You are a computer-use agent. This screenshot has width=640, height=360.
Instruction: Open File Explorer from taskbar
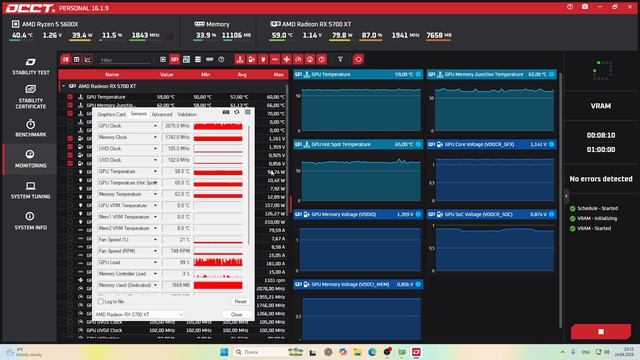click(x=358, y=352)
